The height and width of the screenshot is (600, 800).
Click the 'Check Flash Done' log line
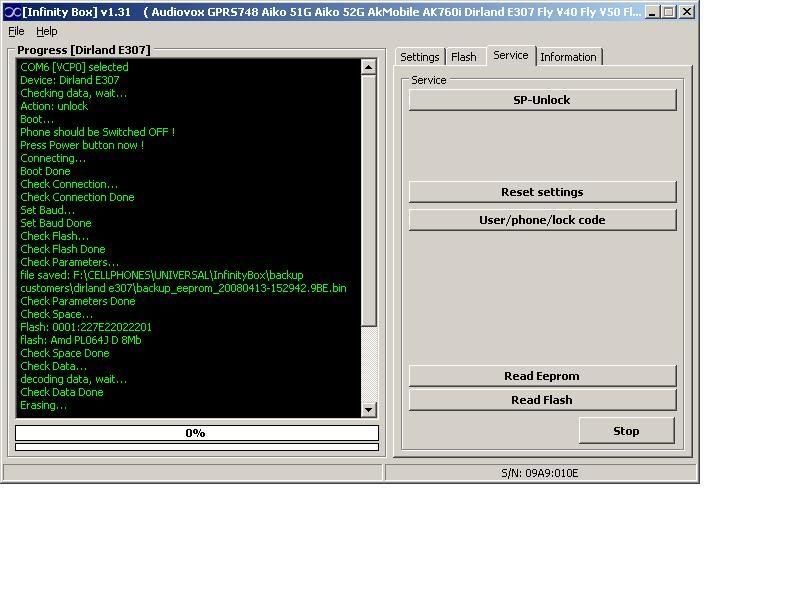click(x=63, y=249)
